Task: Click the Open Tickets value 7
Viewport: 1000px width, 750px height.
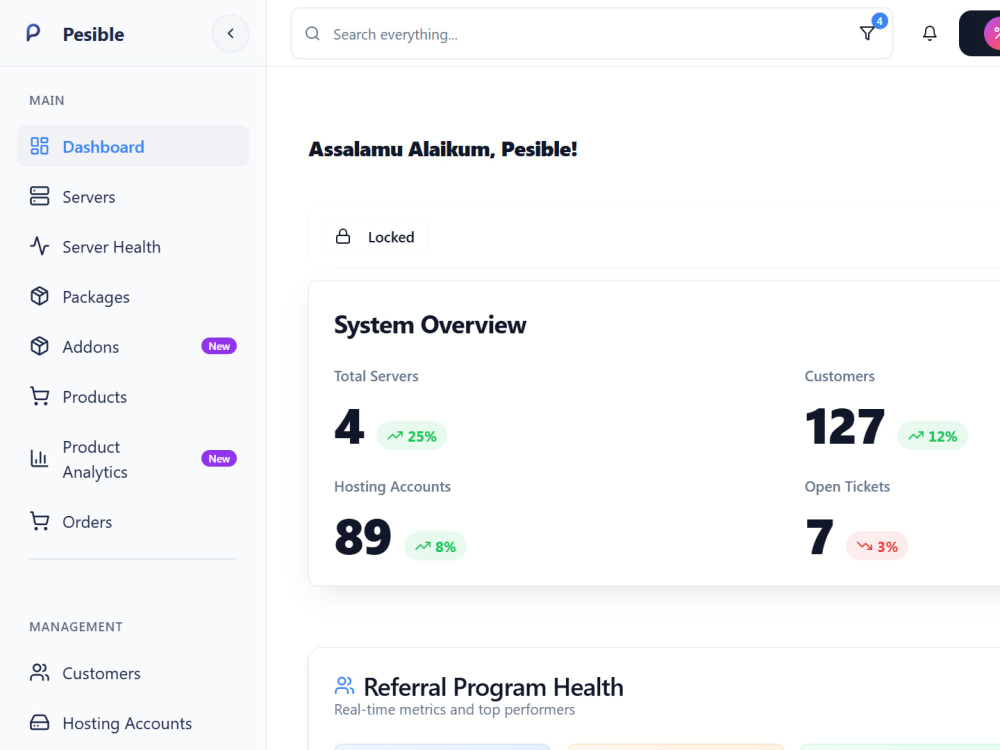Action: [x=820, y=536]
